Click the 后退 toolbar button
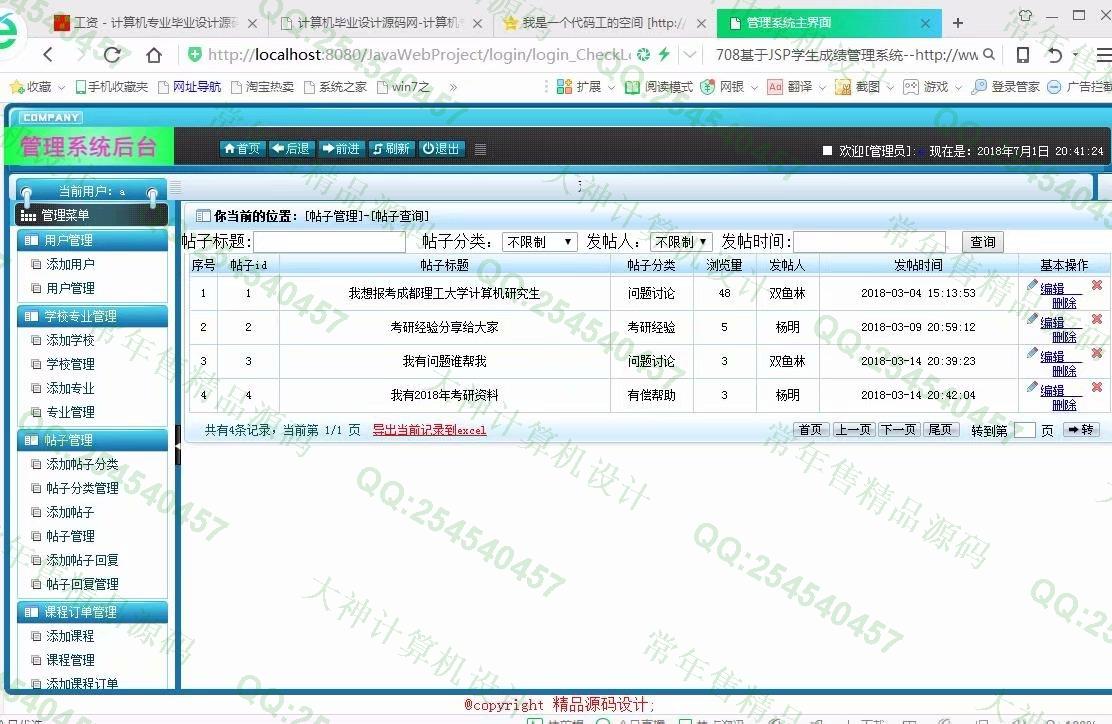 pos(291,149)
